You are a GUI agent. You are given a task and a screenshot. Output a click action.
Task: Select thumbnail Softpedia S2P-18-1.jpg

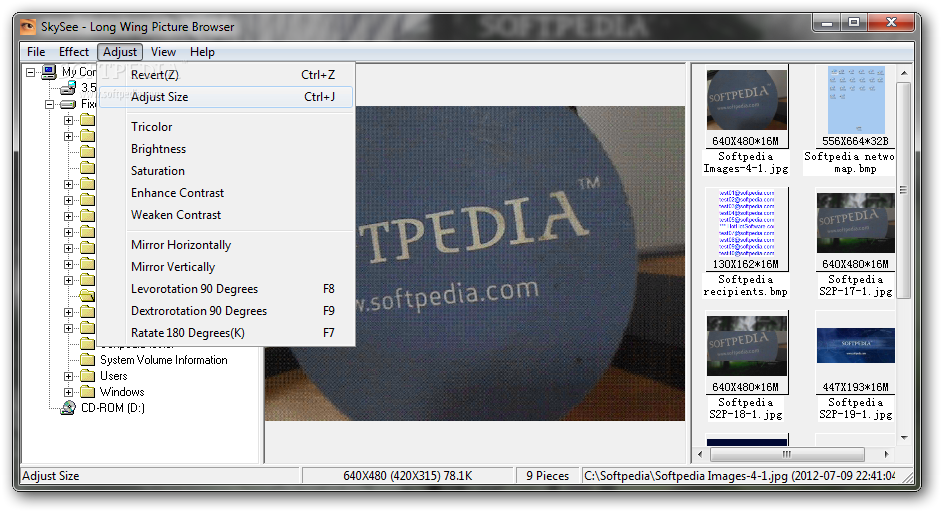(x=746, y=346)
